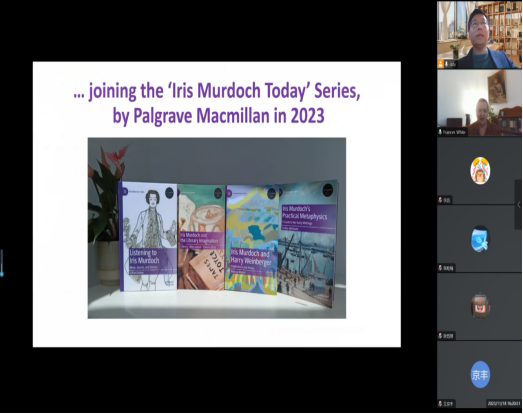
Task: Click the orange host icon on top video
Action: pos(441,64)
